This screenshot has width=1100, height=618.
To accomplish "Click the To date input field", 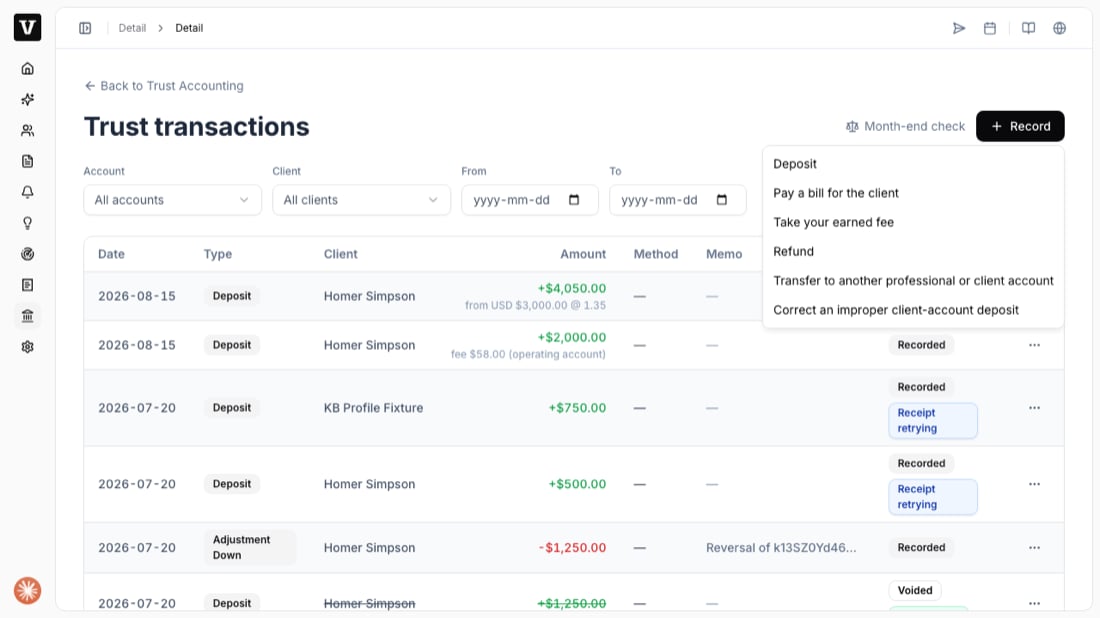I will pyautogui.click(x=678, y=200).
